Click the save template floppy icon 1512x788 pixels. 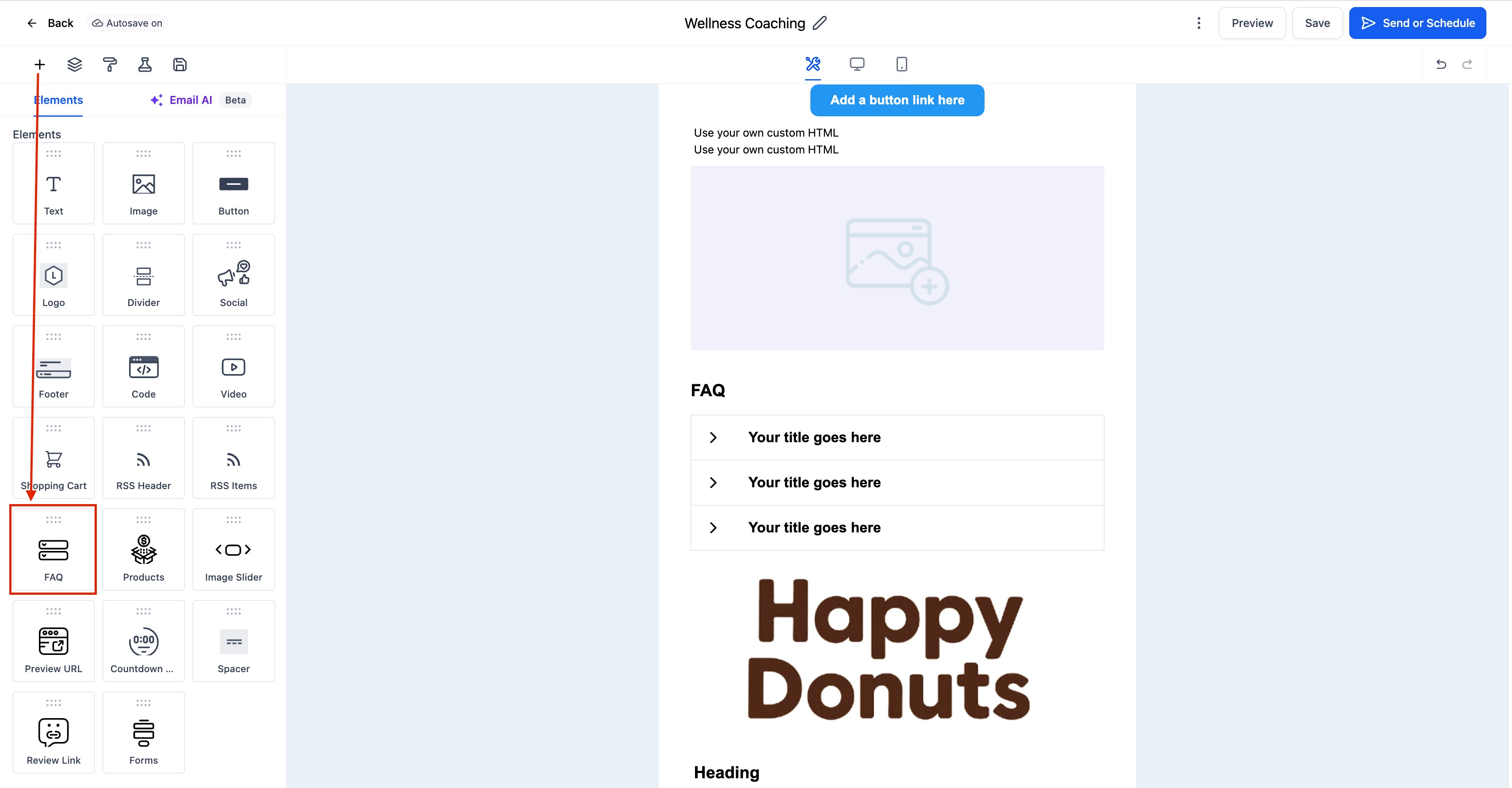click(x=180, y=65)
